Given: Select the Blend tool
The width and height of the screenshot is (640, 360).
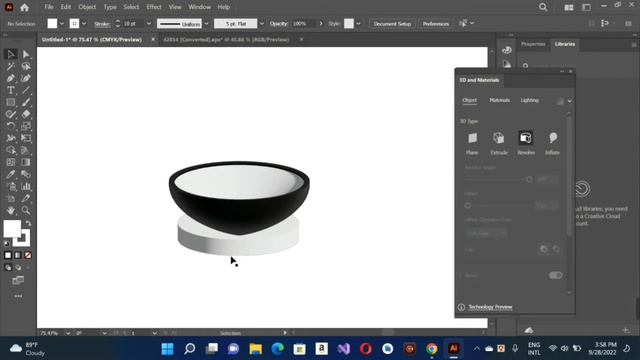Looking at the screenshot, I should click(x=26, y=174).
